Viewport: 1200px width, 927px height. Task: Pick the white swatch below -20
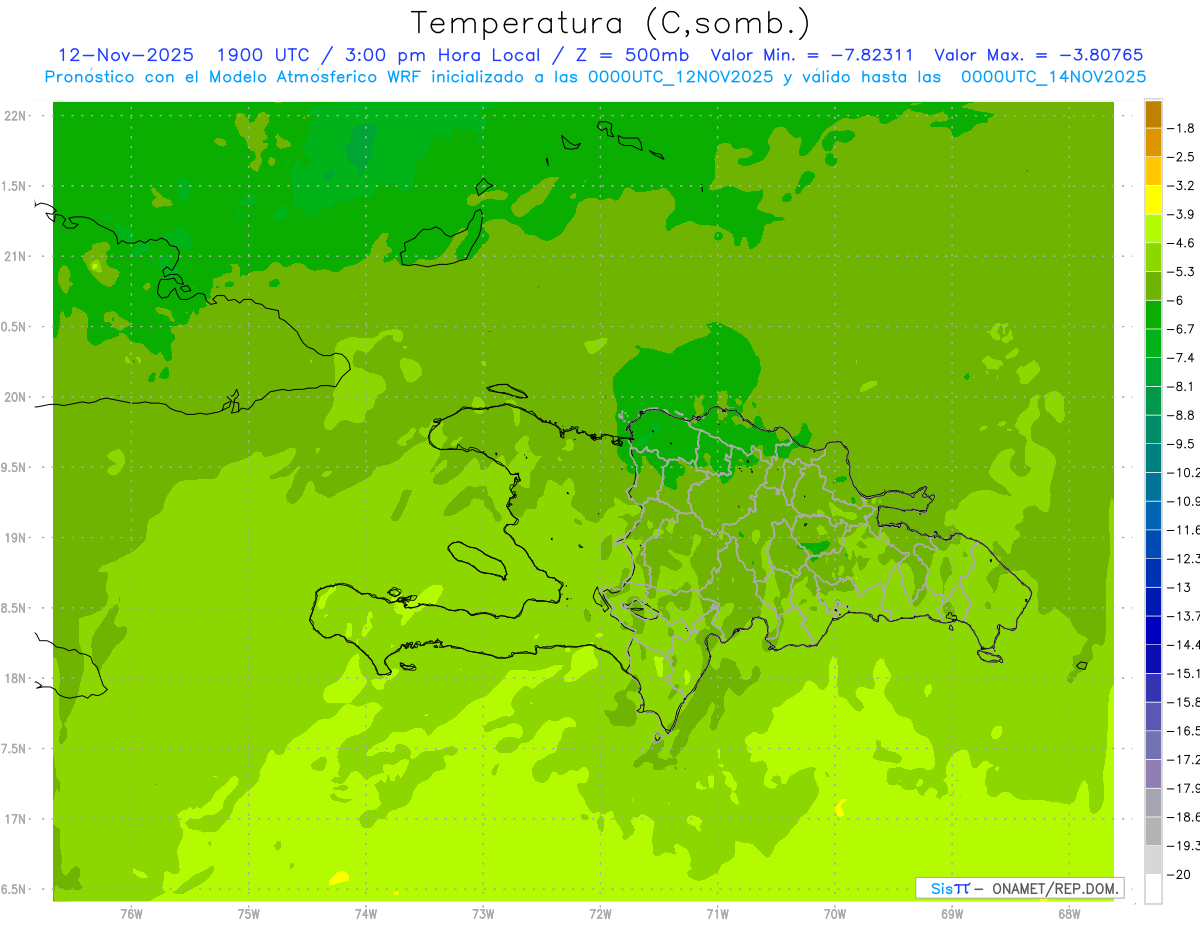coord(1153,889)
